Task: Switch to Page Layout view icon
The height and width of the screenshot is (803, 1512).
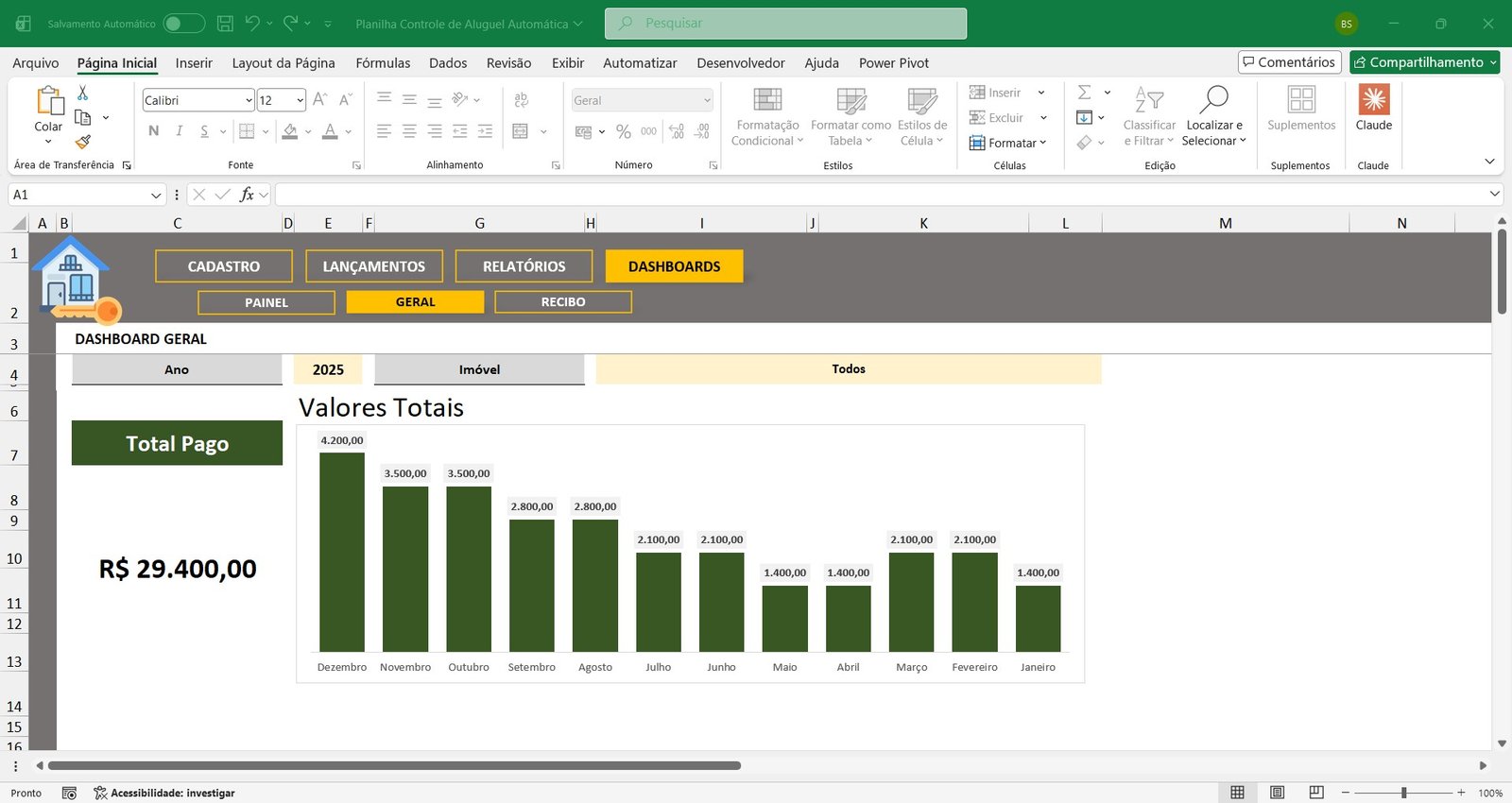Action: (x=1277, y=793)
